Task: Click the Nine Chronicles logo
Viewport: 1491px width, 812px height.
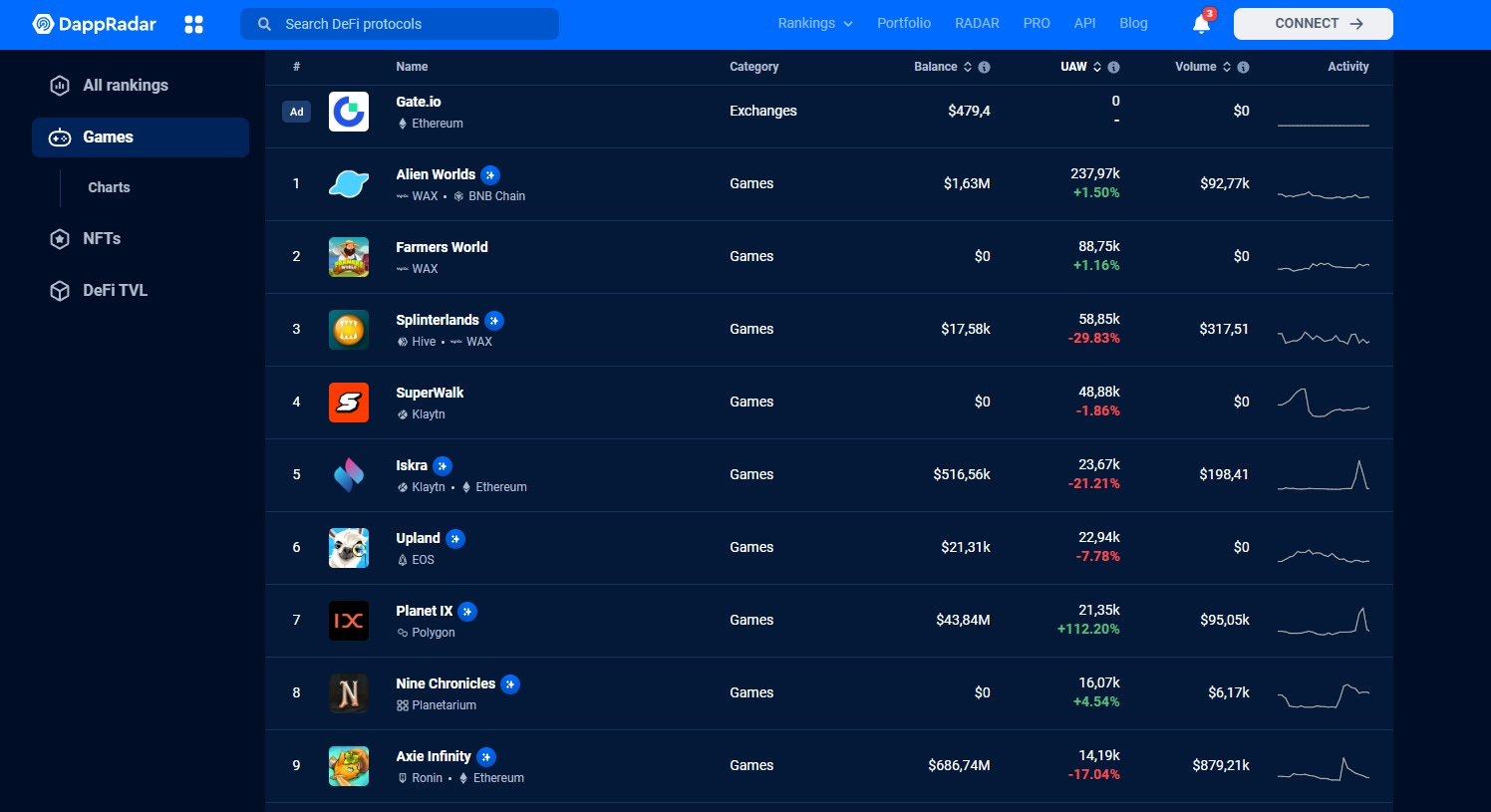Action: click(x=349, y=693)
